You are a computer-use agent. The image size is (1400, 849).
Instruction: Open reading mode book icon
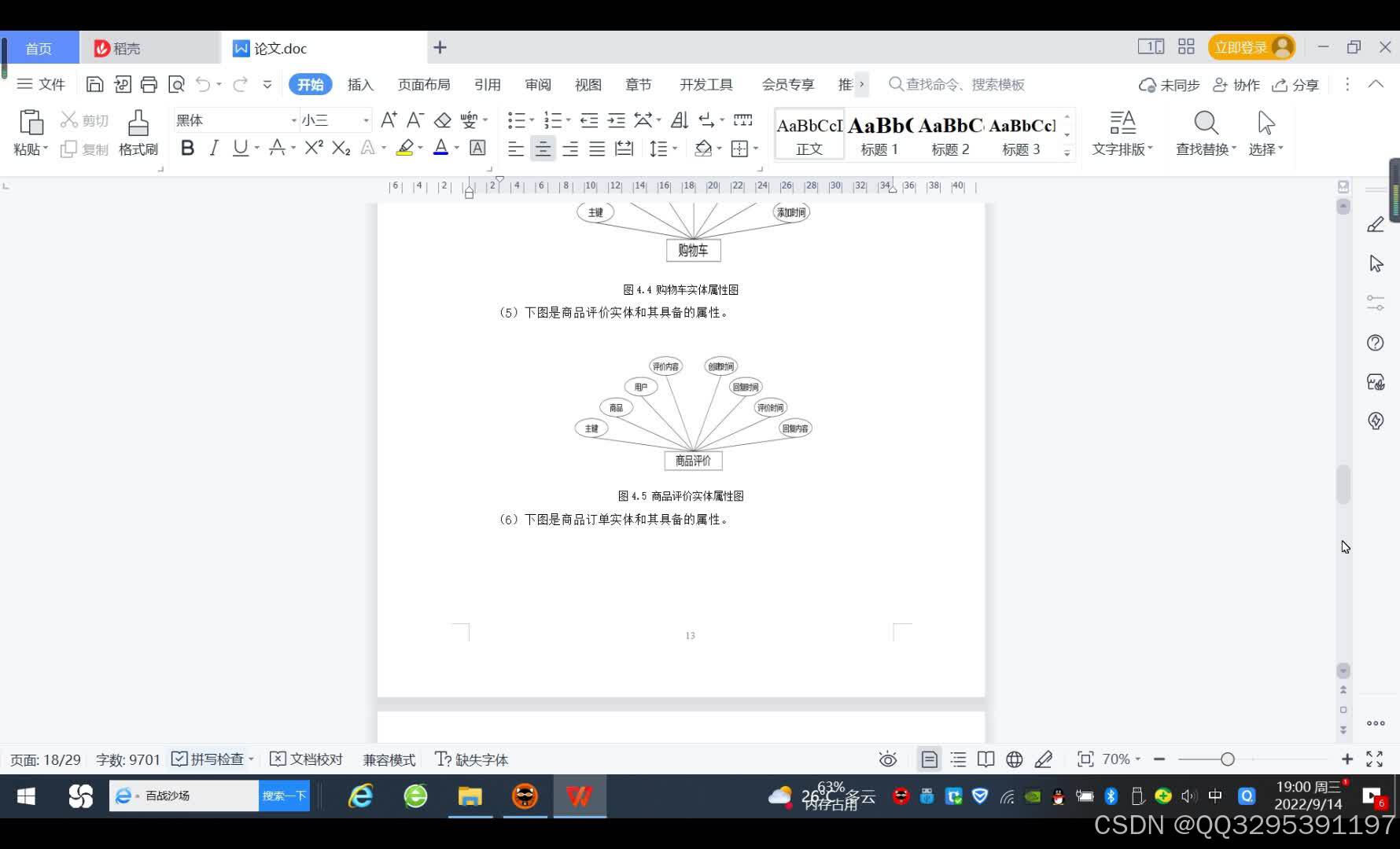point(986,759)
